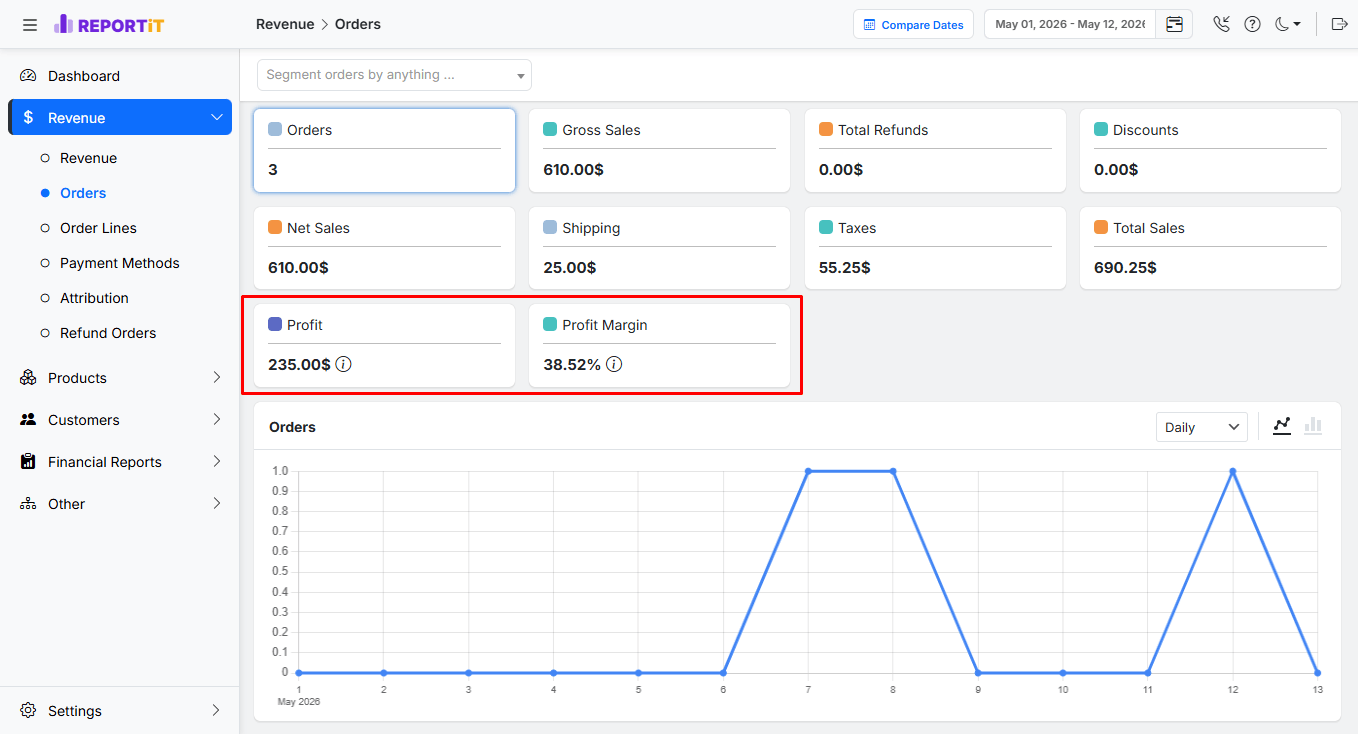Toggle dark mode moon icon

click(1287, 24)
